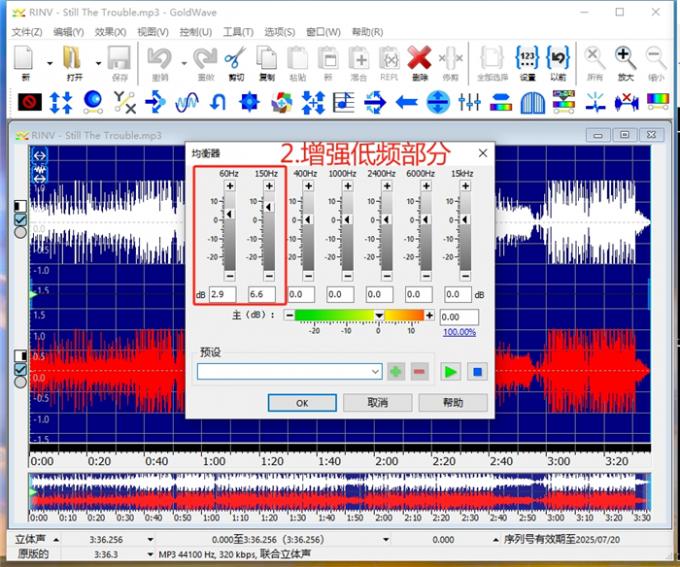Select radio button beside the red channel
This screenshot has height=567, width=680.
[20, 382]
